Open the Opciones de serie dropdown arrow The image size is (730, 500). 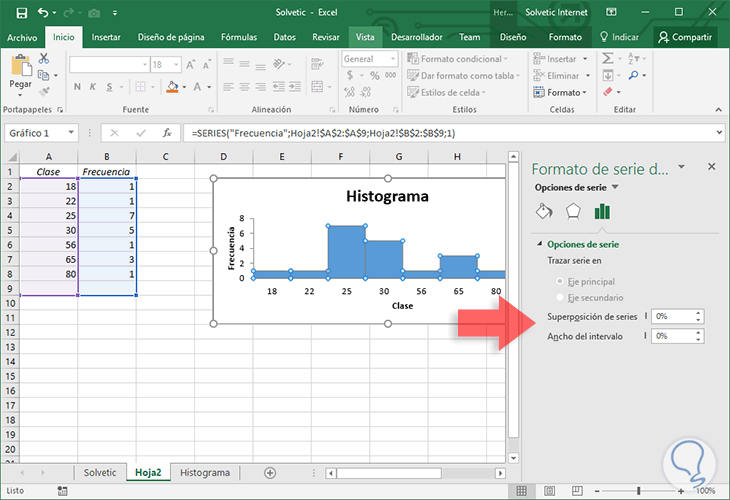pyautogui.click(x=615, y=187)
